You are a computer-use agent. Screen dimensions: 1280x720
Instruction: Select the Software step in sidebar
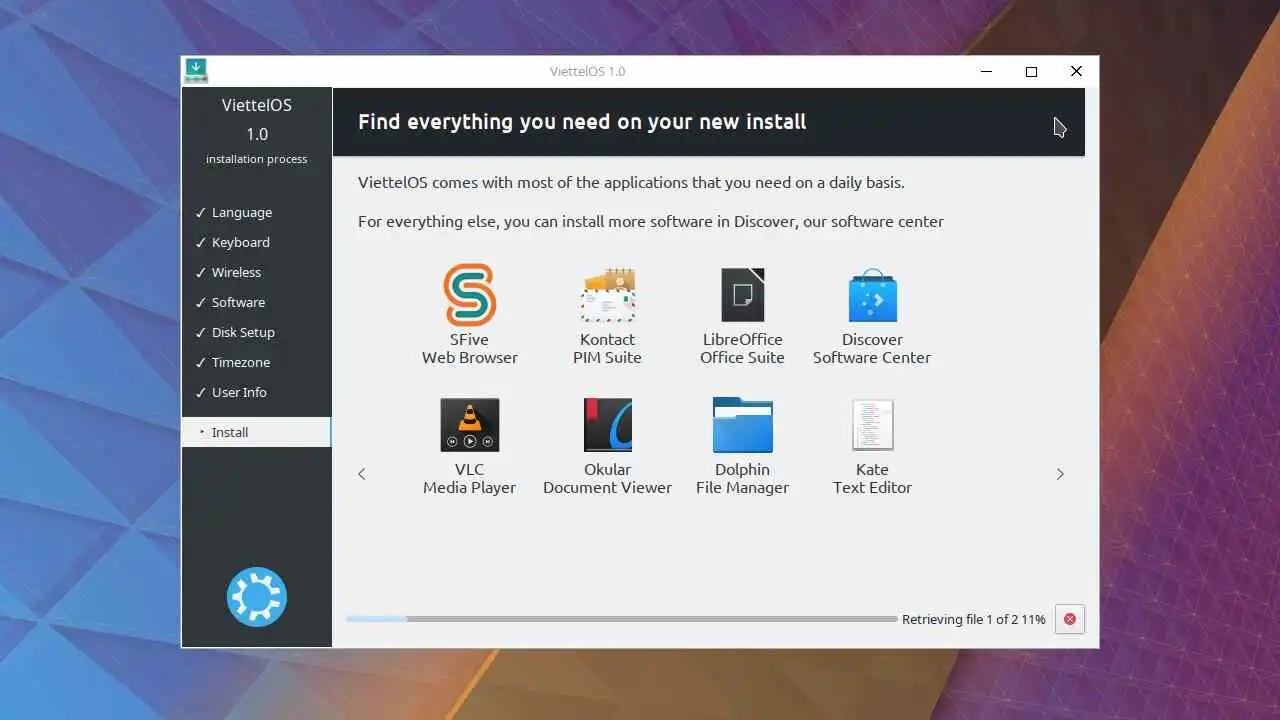[x=256, y=302]
